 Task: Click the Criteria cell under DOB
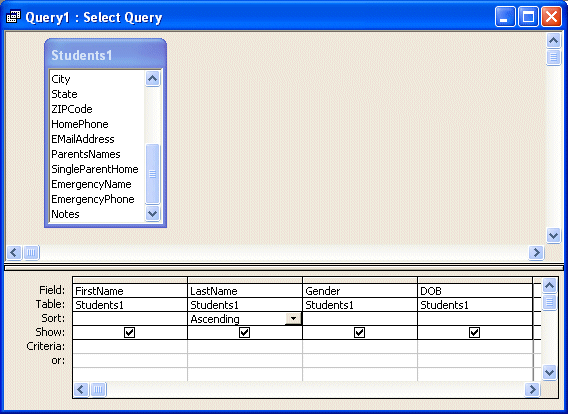[475, 347]
